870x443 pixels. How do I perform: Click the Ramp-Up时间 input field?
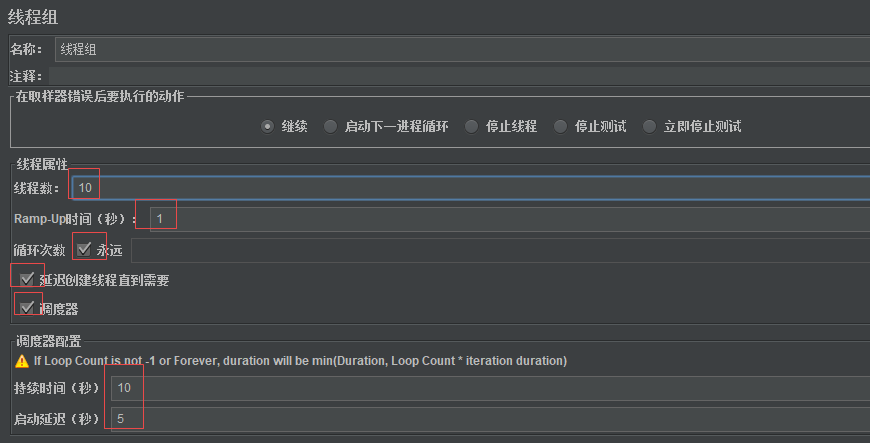tap(510, 219)
